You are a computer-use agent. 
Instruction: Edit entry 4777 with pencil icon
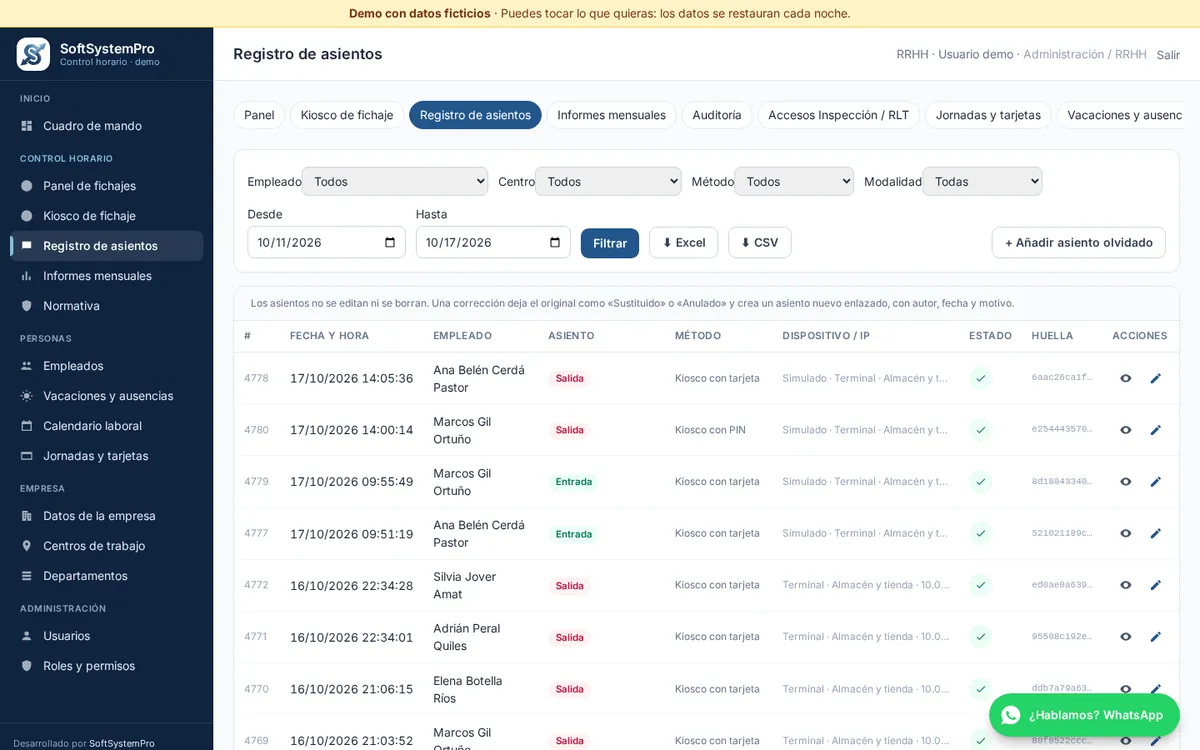pyautogui.click(x=1156, y=533)
